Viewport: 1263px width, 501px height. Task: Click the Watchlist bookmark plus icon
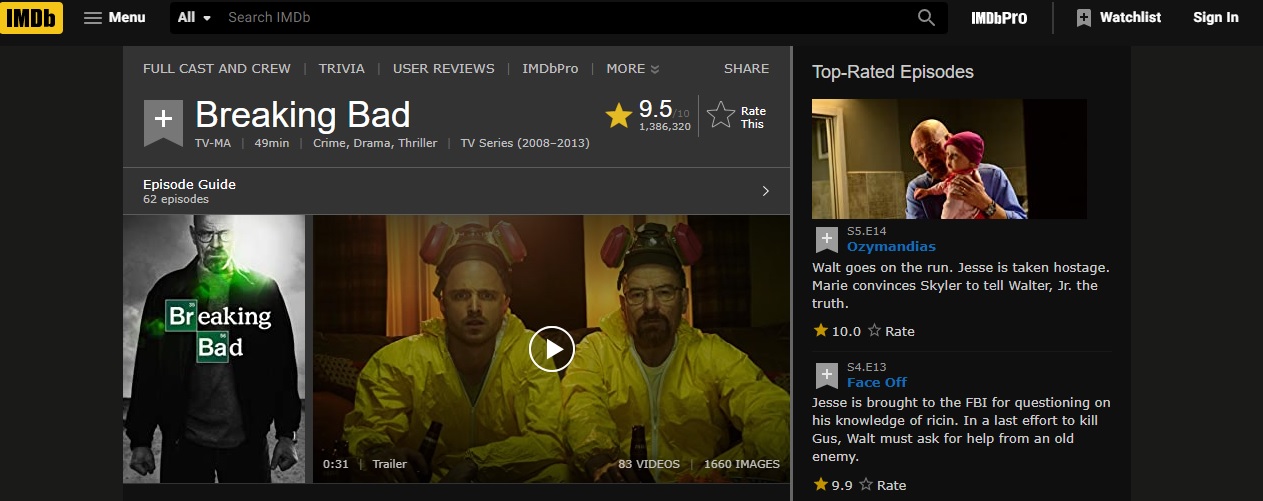(1084, 18)
